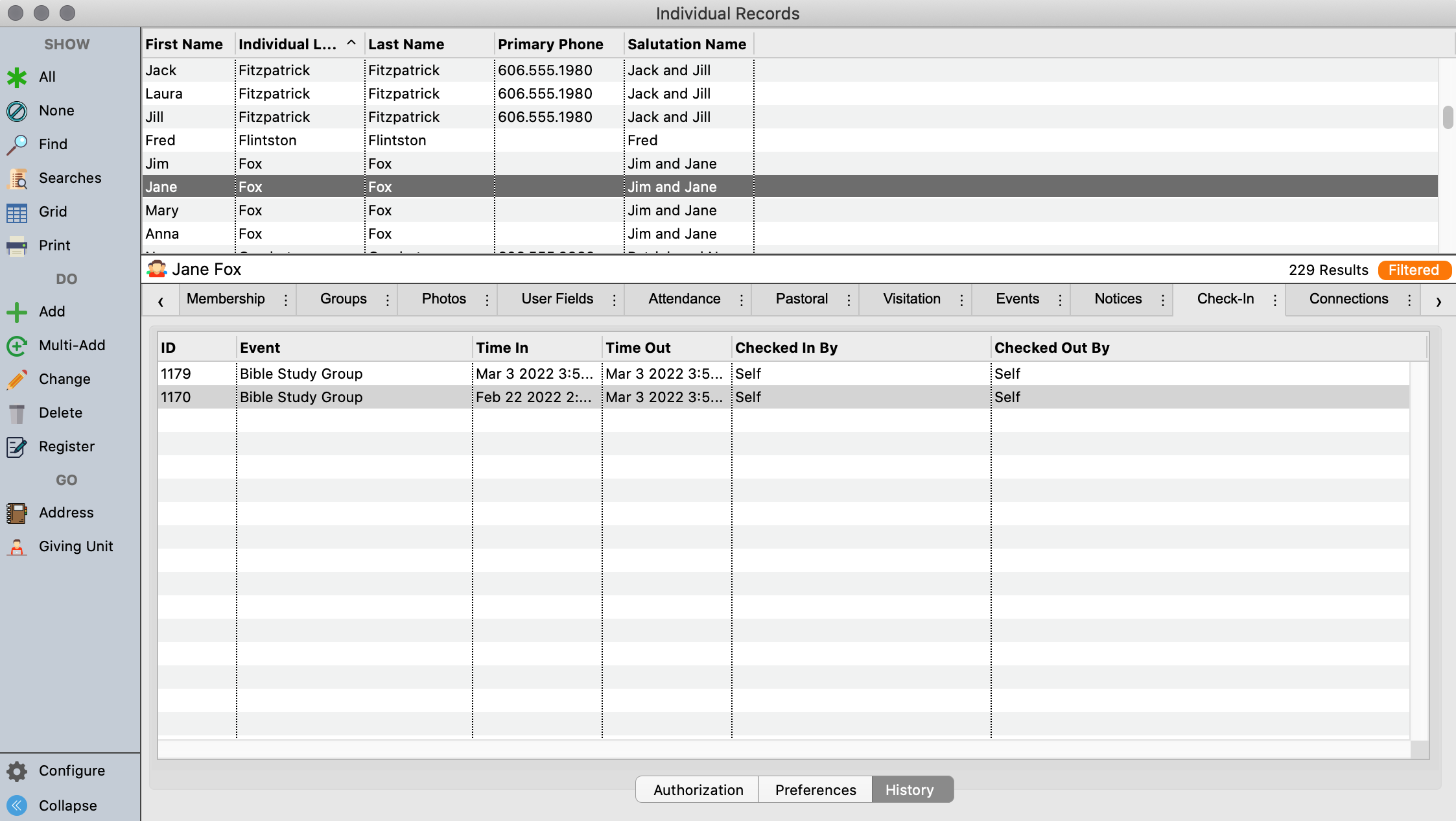Image resolution: width=1456 pixels, height=821 pixels.
Task: Open the Membership tab options dots
Action: tap(286, 300)
